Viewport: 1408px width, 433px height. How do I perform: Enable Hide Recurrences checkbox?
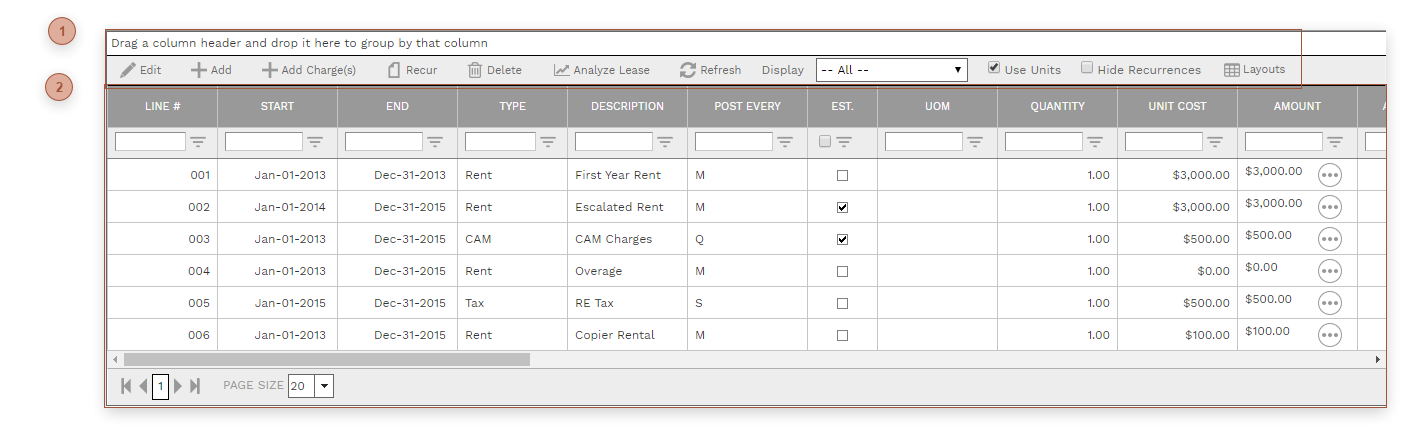point(1086,68)
